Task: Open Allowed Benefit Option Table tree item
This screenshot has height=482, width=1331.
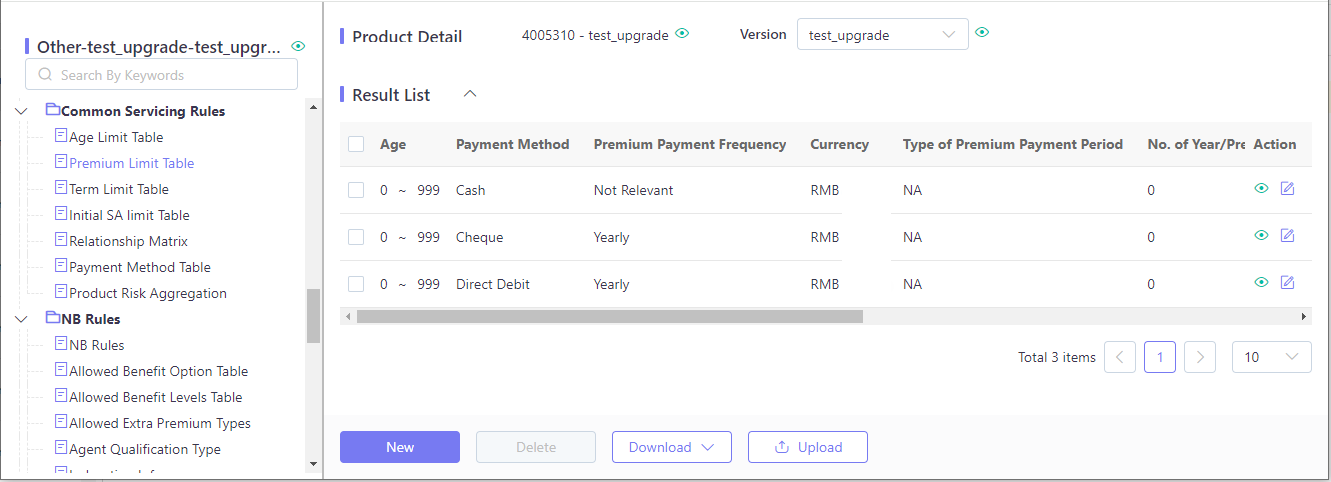Action: coord(158,371)
